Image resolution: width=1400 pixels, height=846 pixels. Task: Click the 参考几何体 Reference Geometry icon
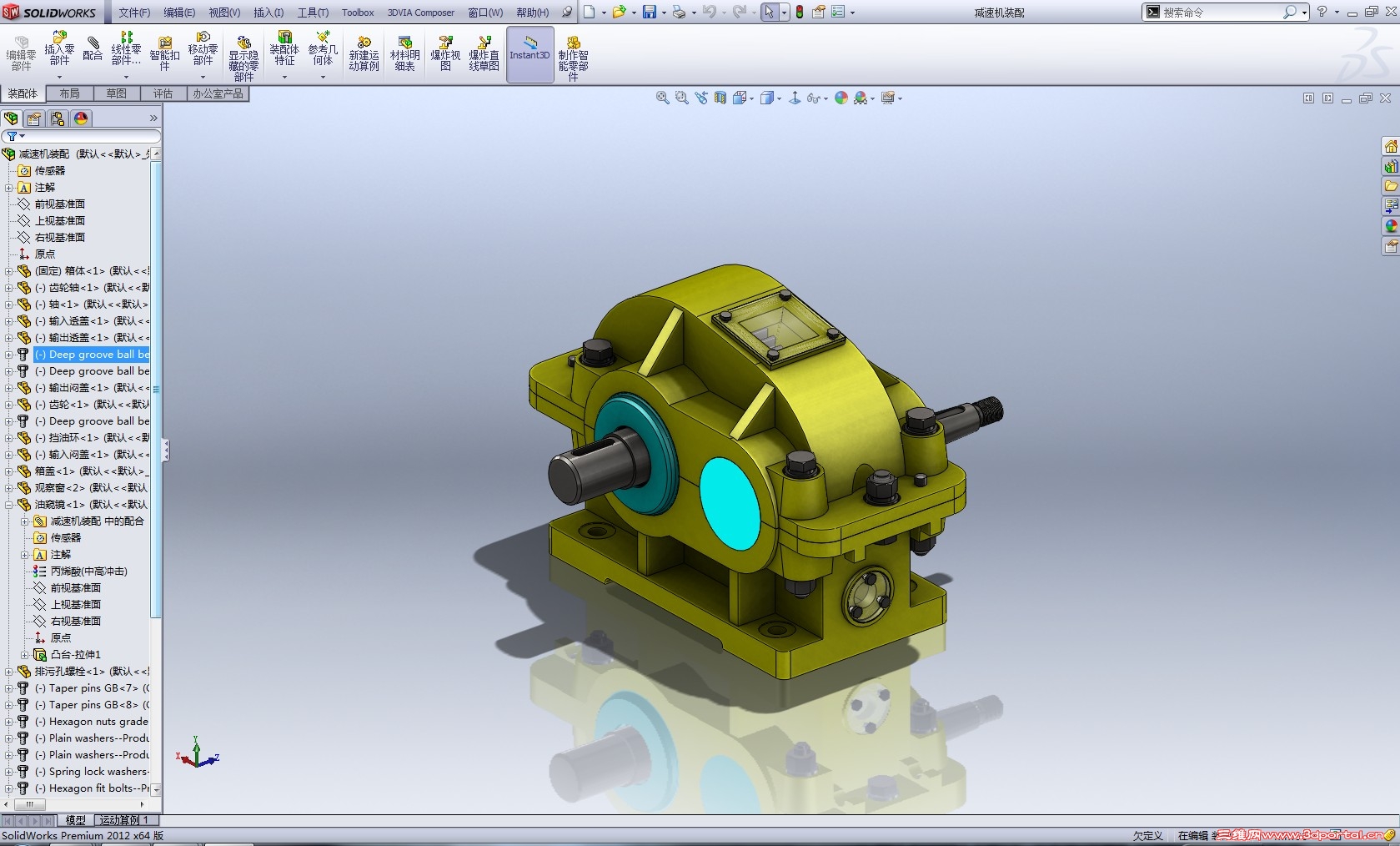[x=323, y=49]
